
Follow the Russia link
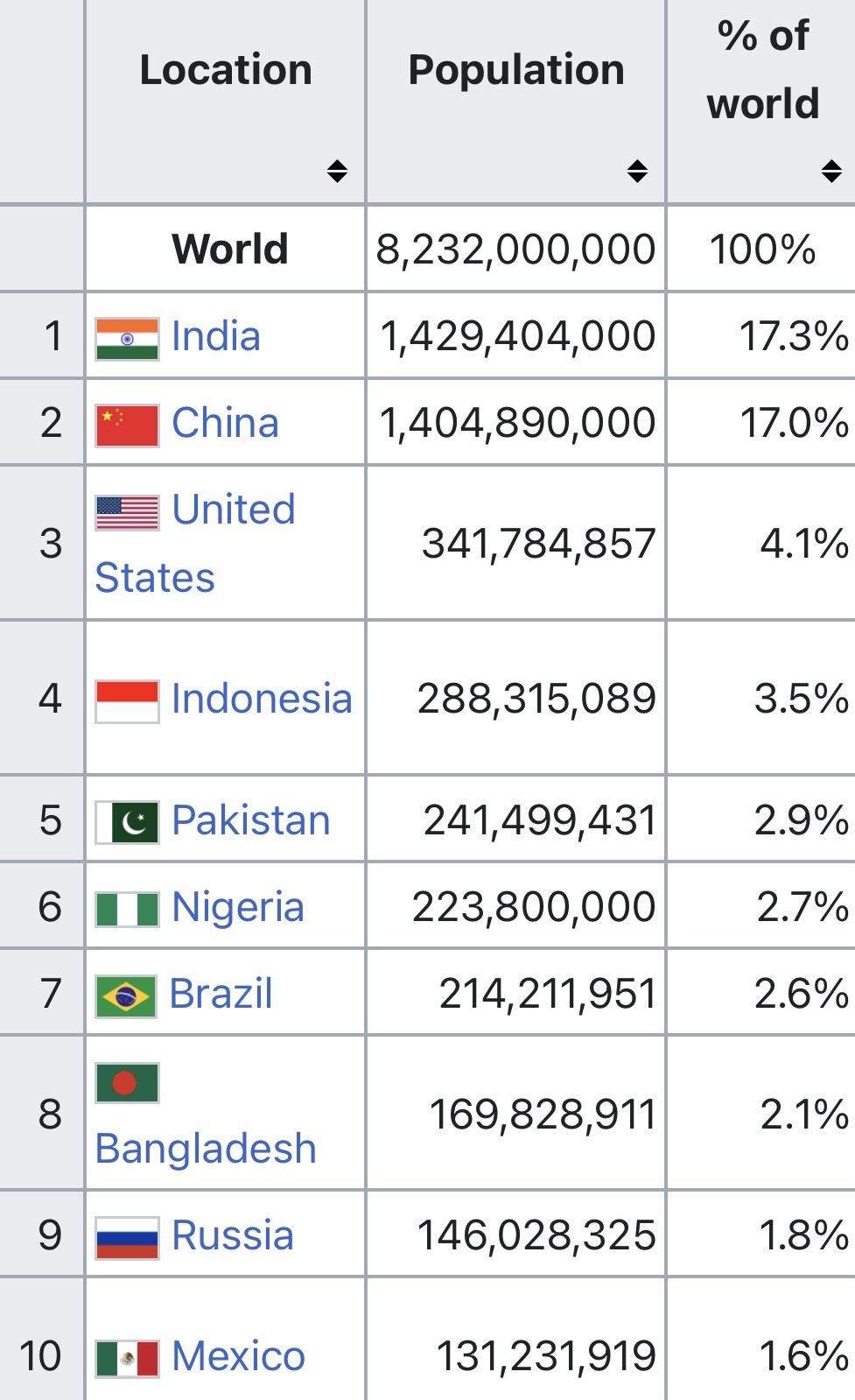tap(232, 1235)
